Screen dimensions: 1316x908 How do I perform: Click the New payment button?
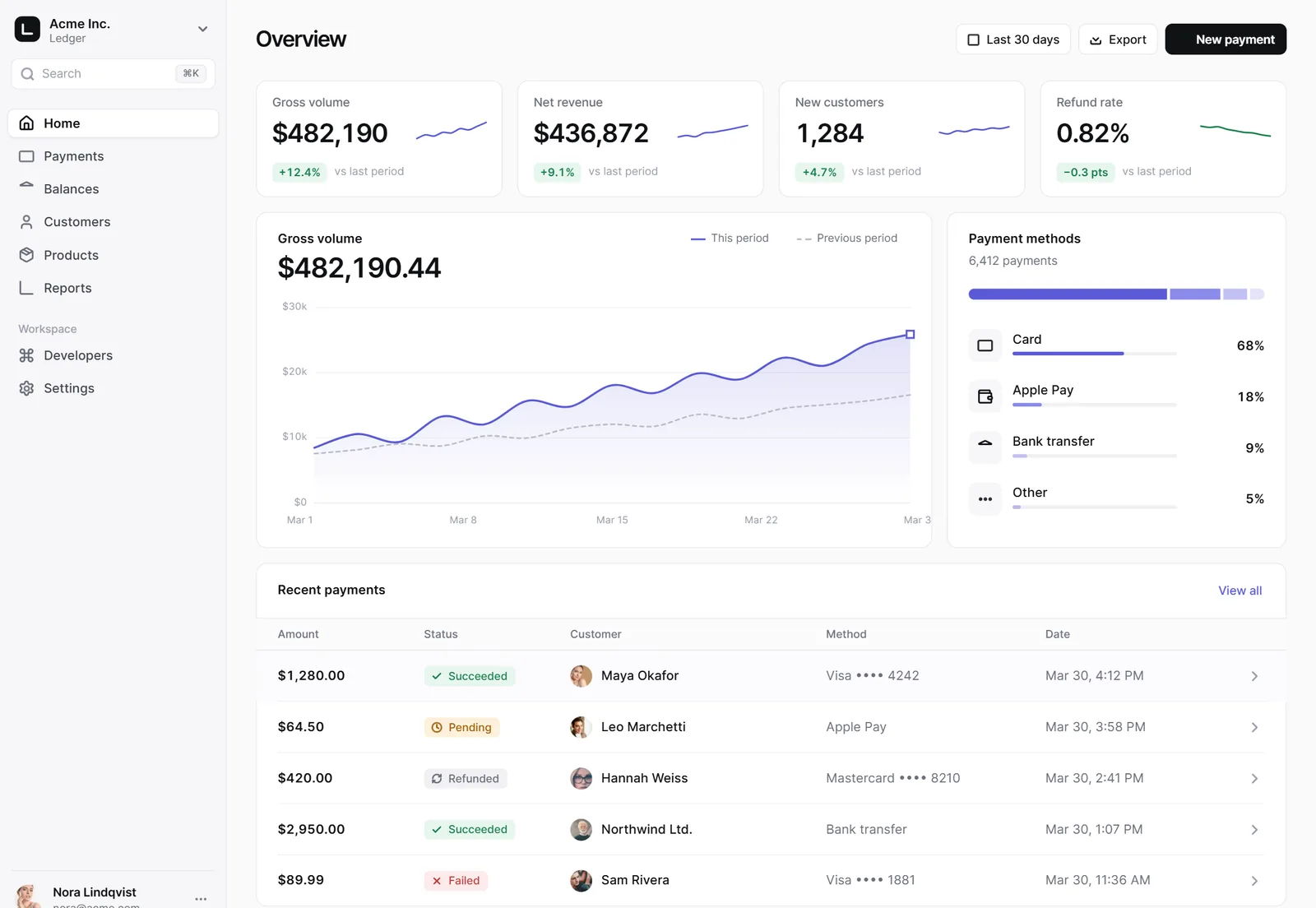pos(1226,39)
